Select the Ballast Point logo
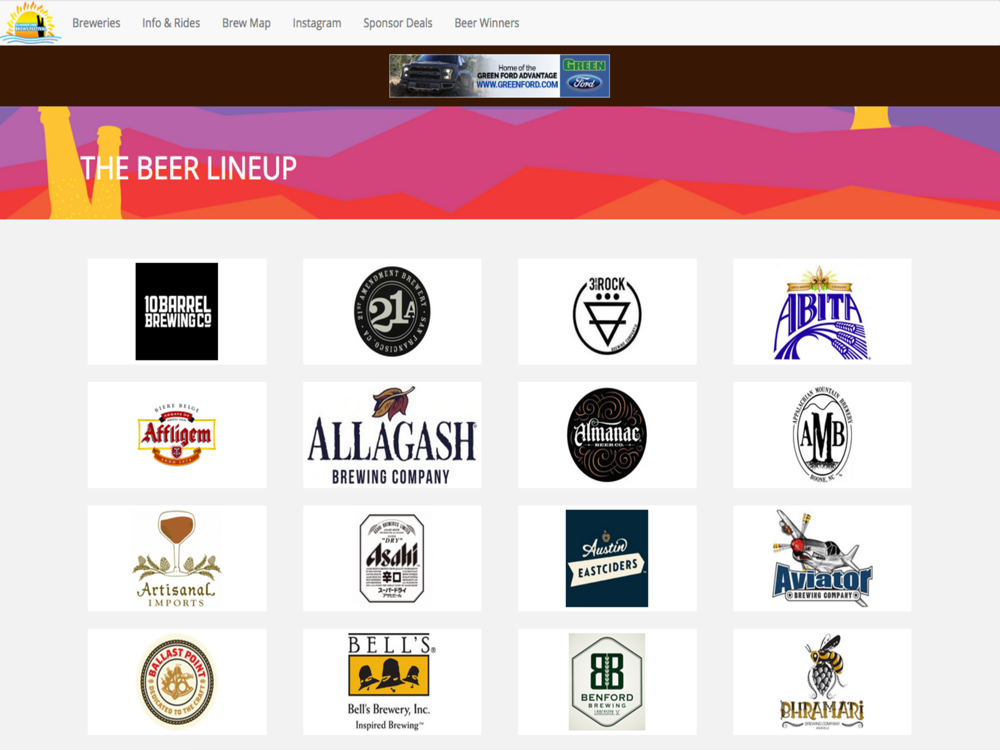Viewport: 1000px width, 750px height. click(x=177, y=682)
